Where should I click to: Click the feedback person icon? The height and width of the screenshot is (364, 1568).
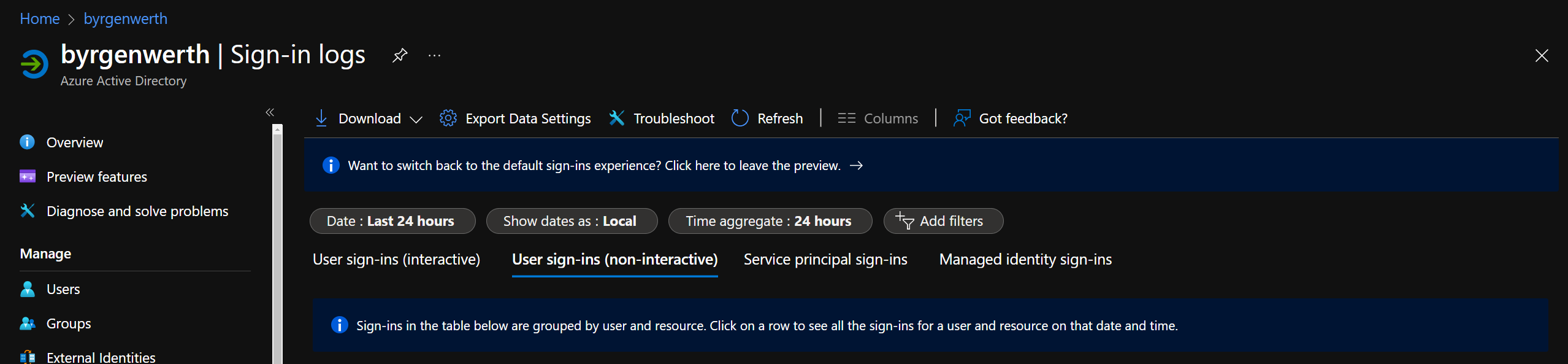962,118
